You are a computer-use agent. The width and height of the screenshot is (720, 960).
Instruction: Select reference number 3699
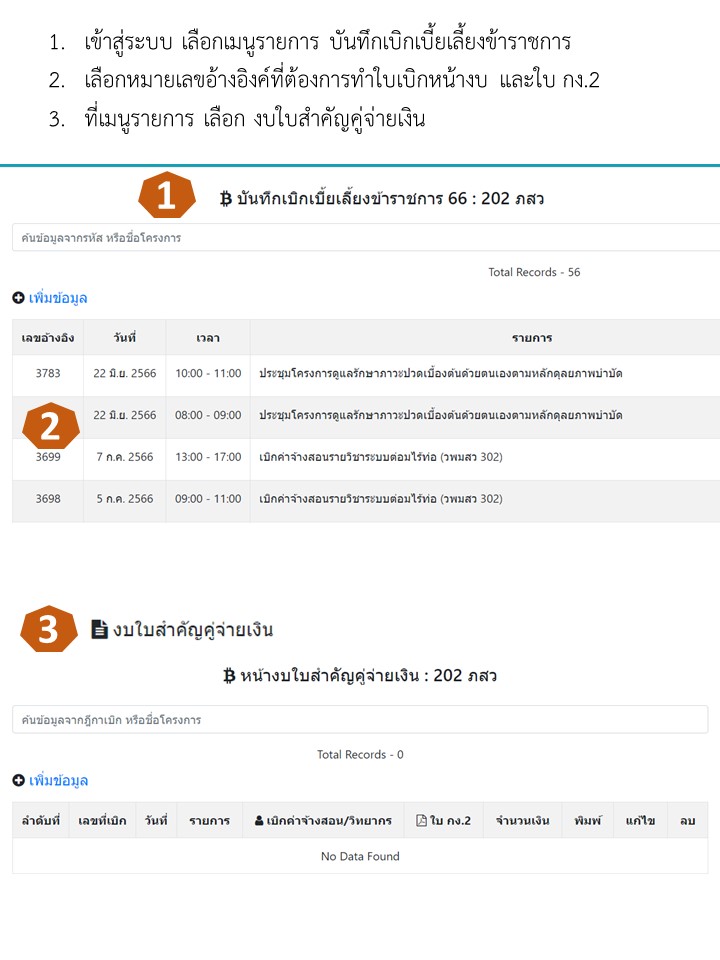click(48, 457)
